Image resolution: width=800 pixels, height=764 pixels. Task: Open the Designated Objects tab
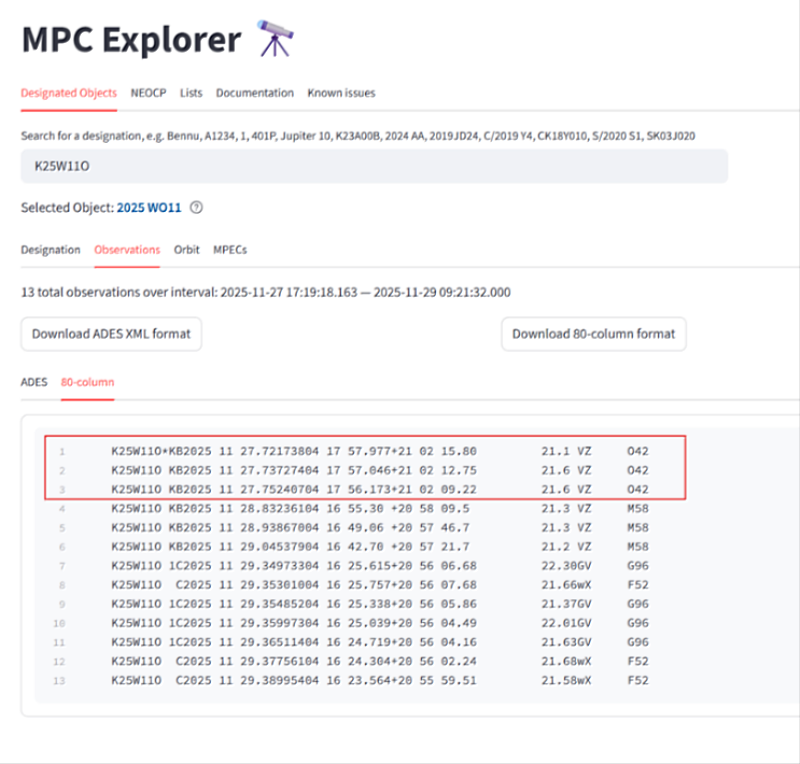click(69, 93)
